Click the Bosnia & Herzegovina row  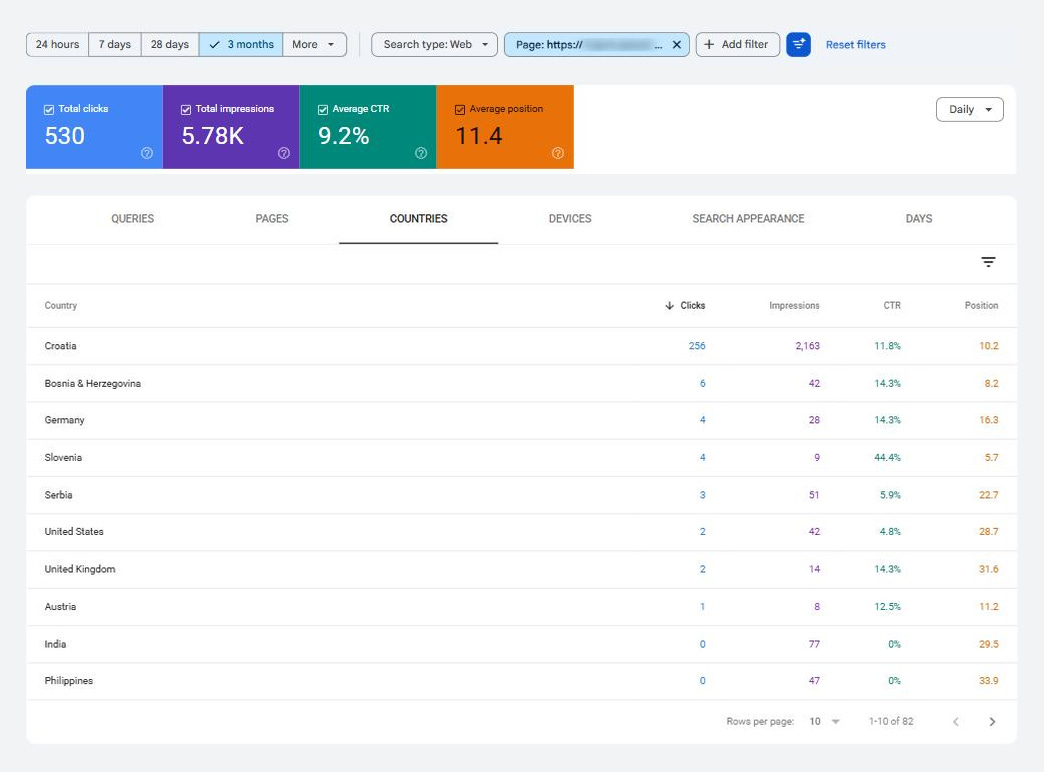(521, 383)
